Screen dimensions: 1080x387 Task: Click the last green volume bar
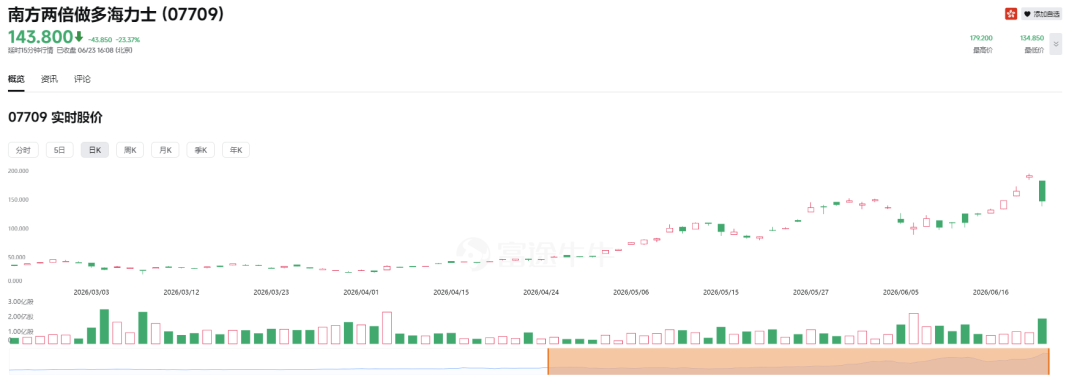[1042, 331]
